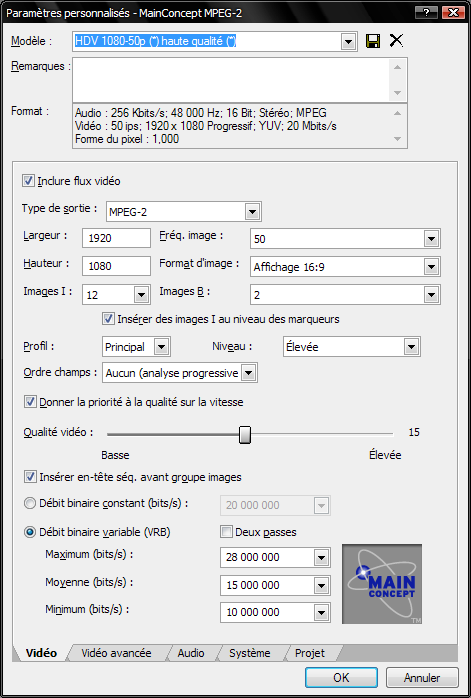471x698 pixels.
Task: Toggle the Inclure flux vidéo checkbox
Action: (x=28, y=181)
